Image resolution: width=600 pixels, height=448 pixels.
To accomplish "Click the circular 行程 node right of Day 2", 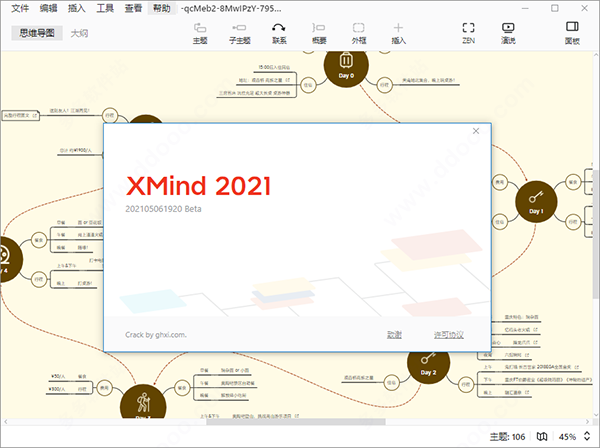I will pyautogui.click(x=465, y=384).
